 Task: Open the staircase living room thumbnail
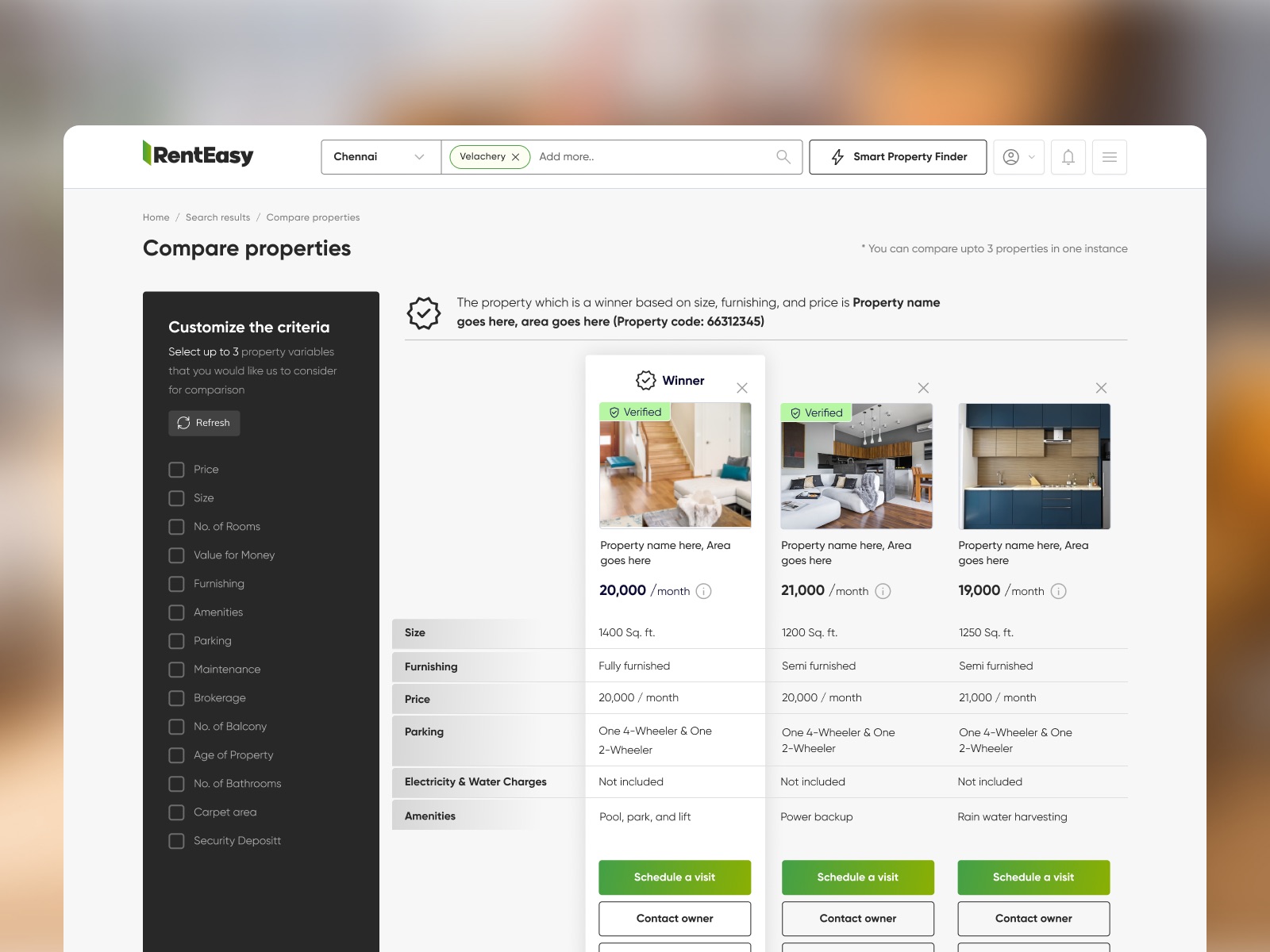point(675,466)
